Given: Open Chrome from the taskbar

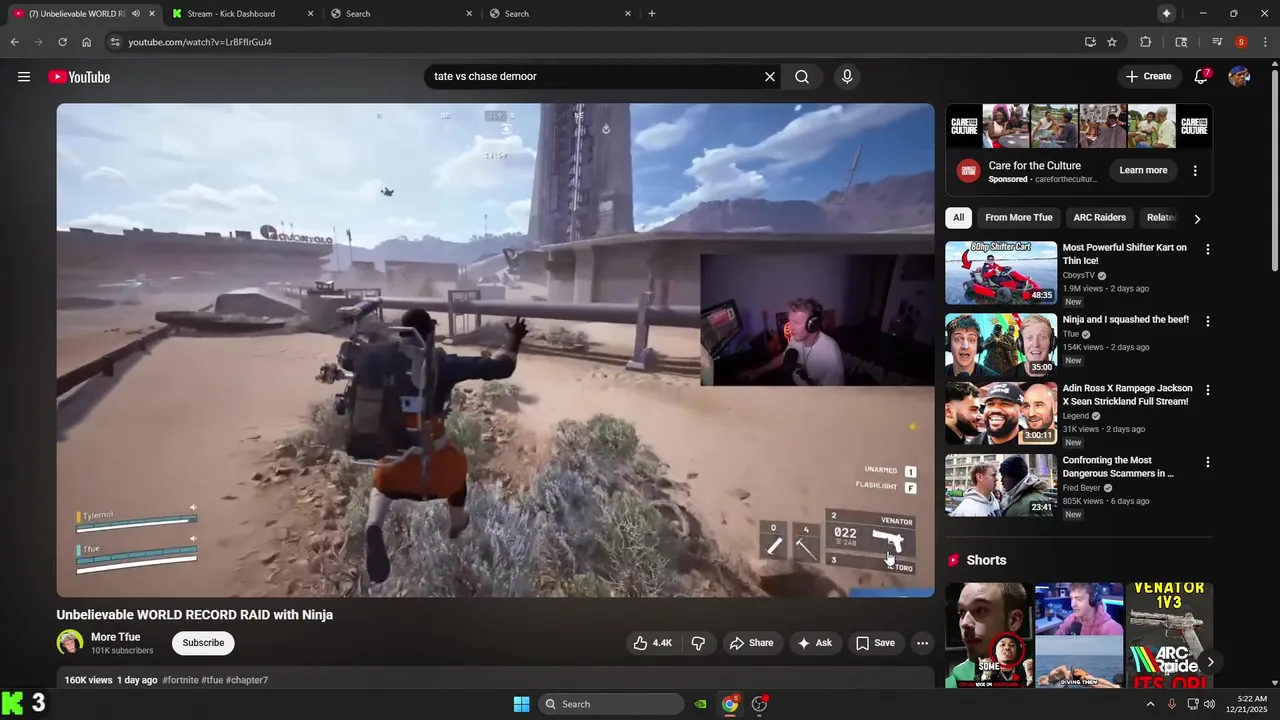Looking at the screenshot, I should pos(730,704).
